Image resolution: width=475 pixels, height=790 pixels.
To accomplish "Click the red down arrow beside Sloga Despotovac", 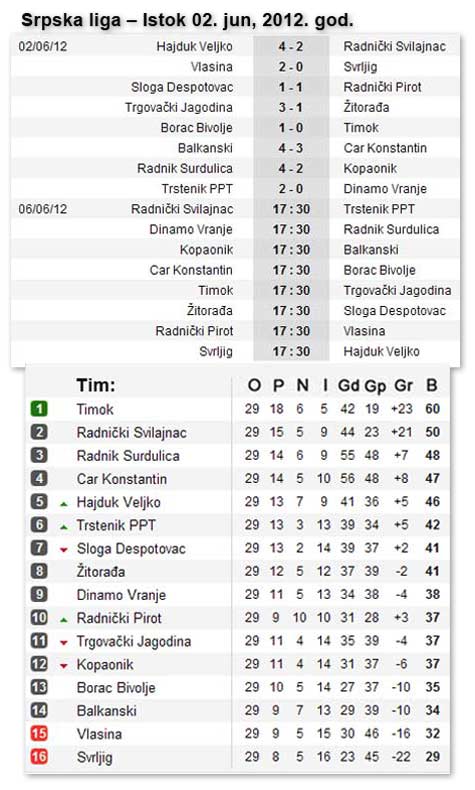I will [63, 550].
